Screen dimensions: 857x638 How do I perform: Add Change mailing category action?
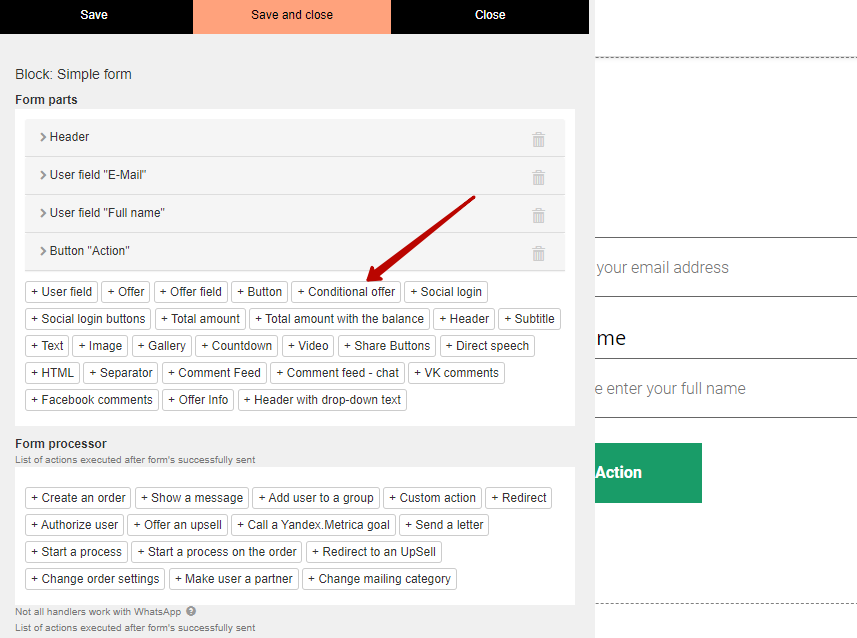[379, 579]
